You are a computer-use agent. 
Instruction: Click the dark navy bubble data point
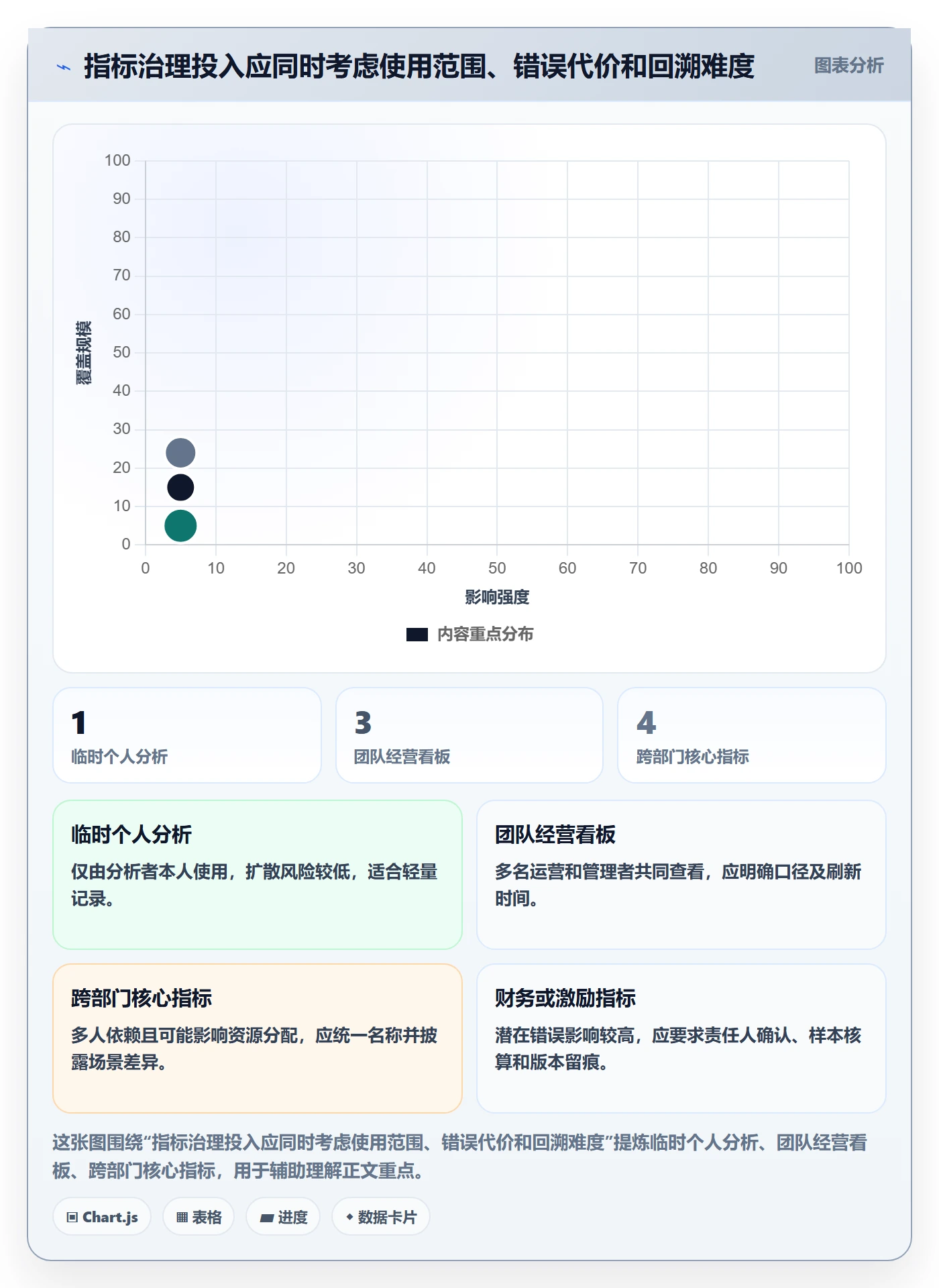point(180,487)
